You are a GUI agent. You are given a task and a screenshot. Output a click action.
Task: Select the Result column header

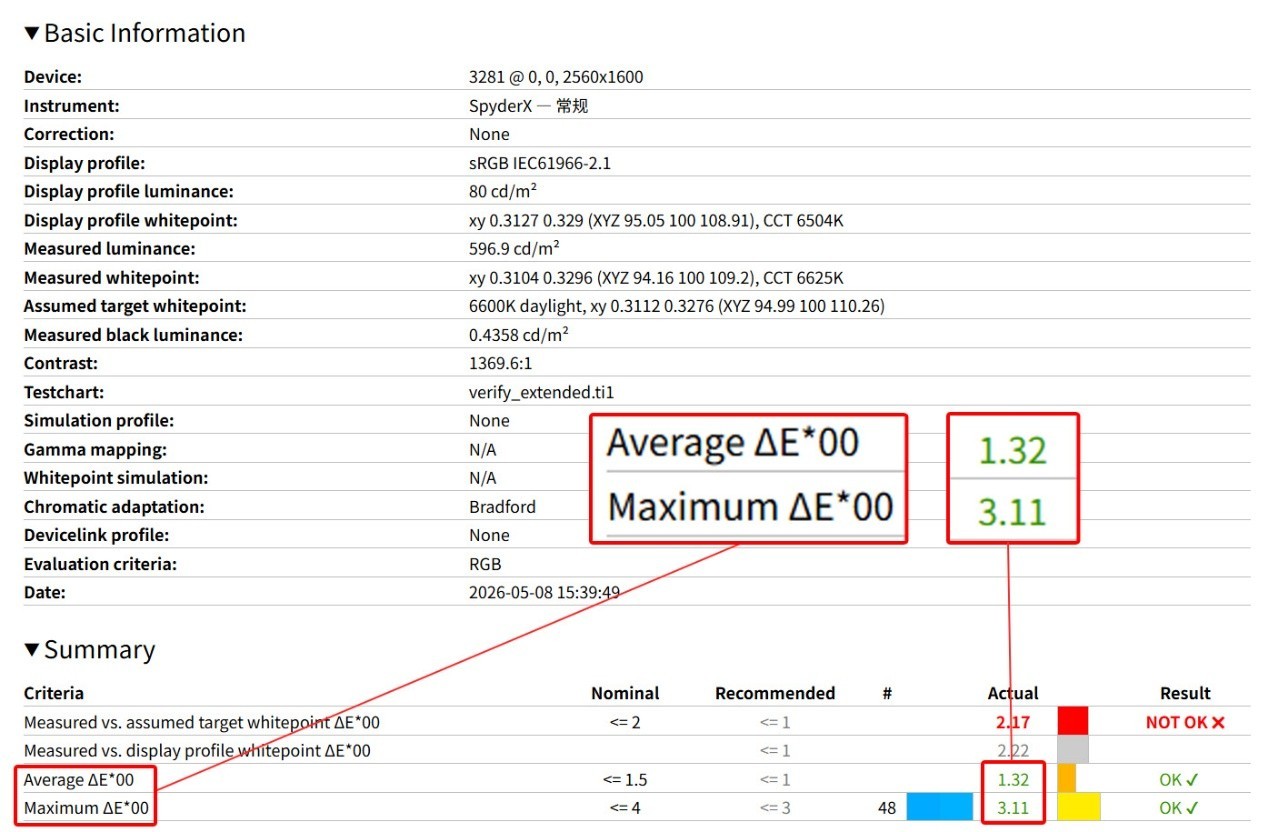[1185, 693]
